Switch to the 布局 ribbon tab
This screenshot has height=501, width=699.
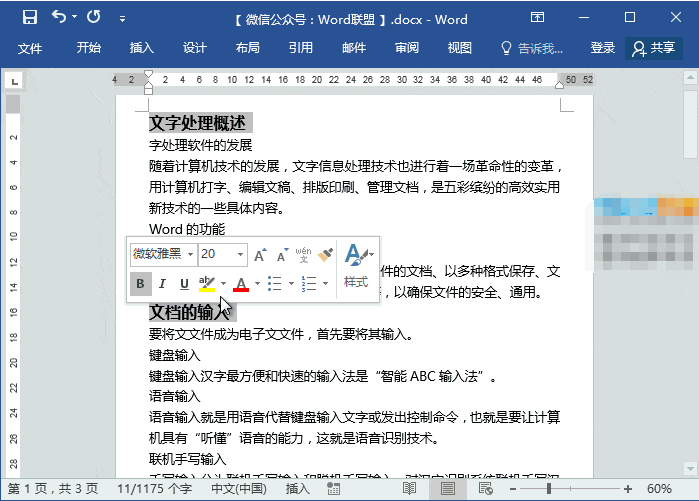[248, 48]
